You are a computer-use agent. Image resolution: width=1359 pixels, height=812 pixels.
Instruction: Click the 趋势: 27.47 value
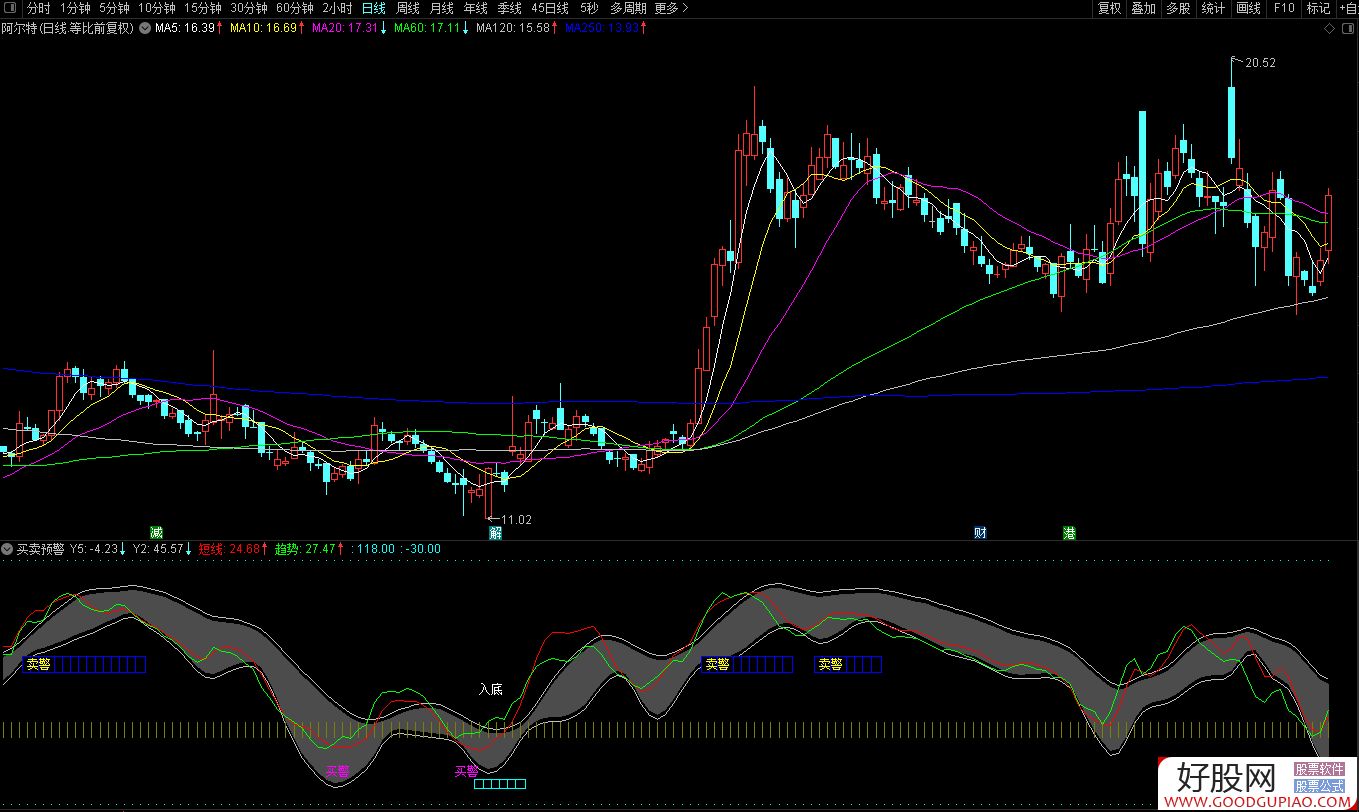click(x=306, y=549)
